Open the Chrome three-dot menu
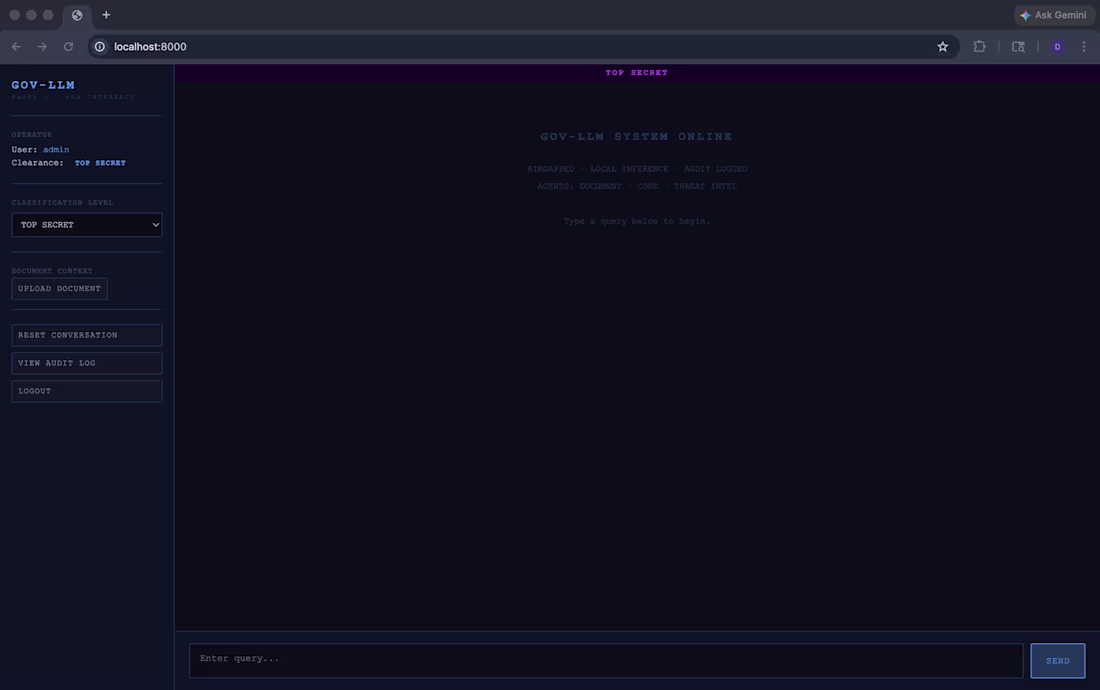Image resolution: width=1100 pixels, height=690 pixels. click(x=1084, y=46)
